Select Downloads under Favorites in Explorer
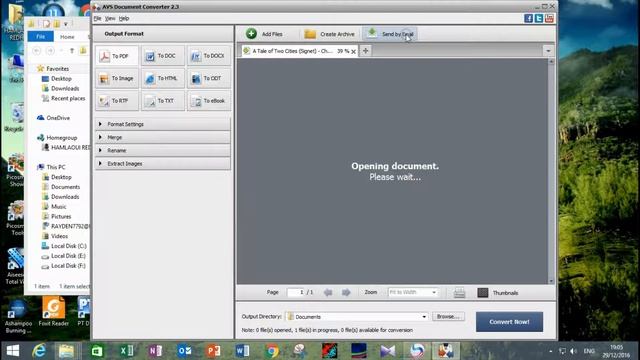The image size is (640, 360). click(65, 88)
